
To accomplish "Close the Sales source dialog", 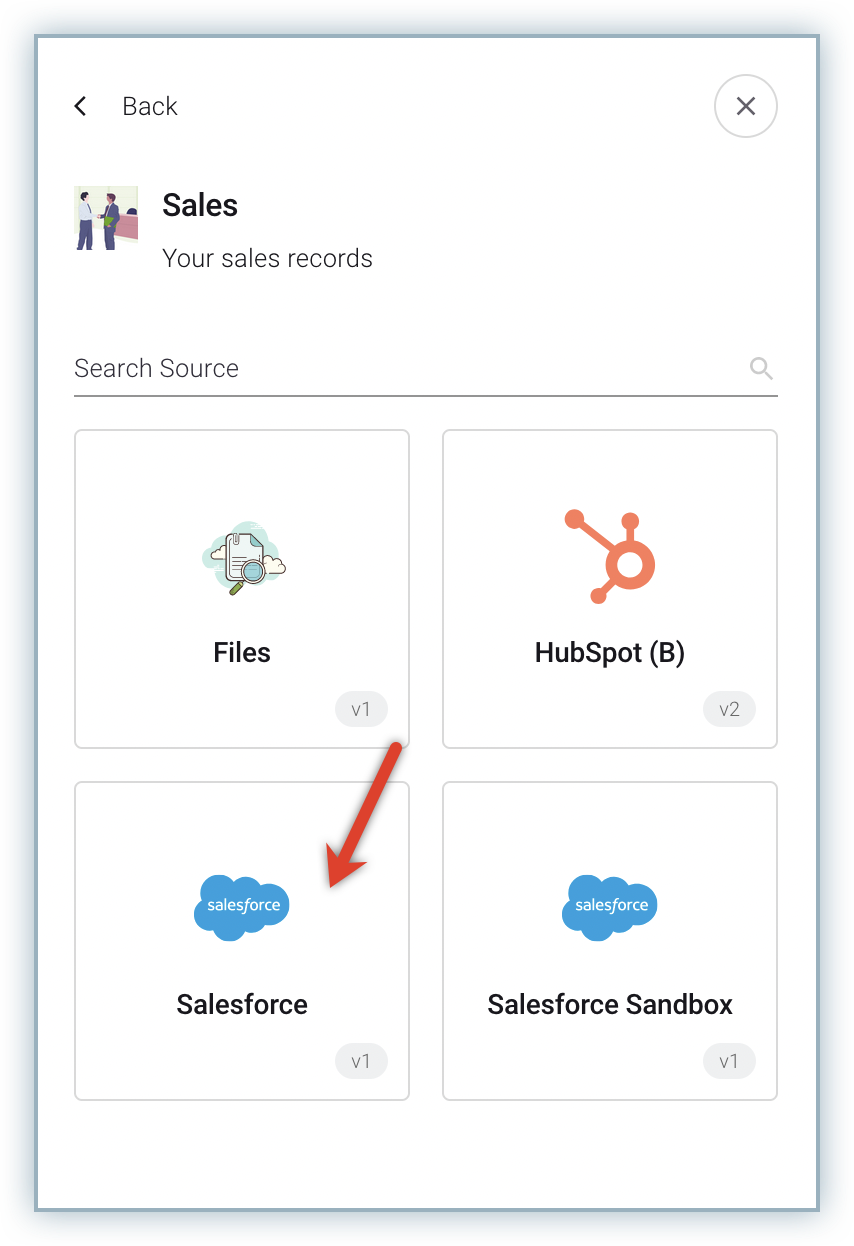I will (x=745, y=106).
